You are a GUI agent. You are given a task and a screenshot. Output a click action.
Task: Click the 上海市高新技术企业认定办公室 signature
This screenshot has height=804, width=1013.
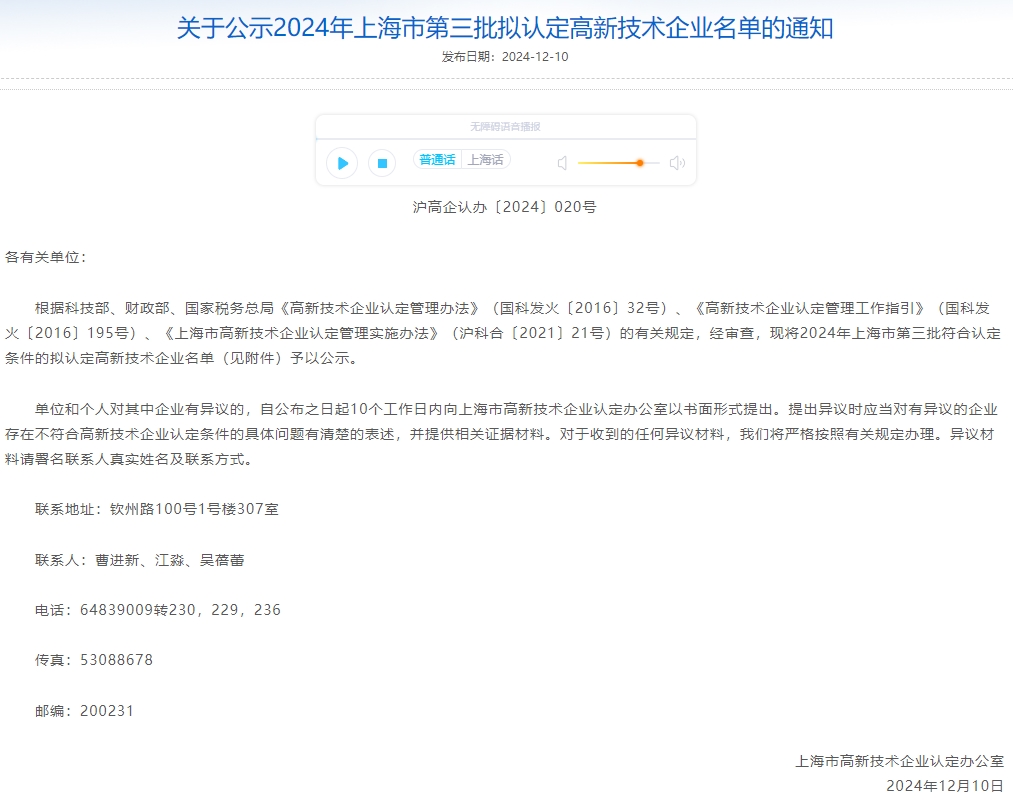click(899, 761)
